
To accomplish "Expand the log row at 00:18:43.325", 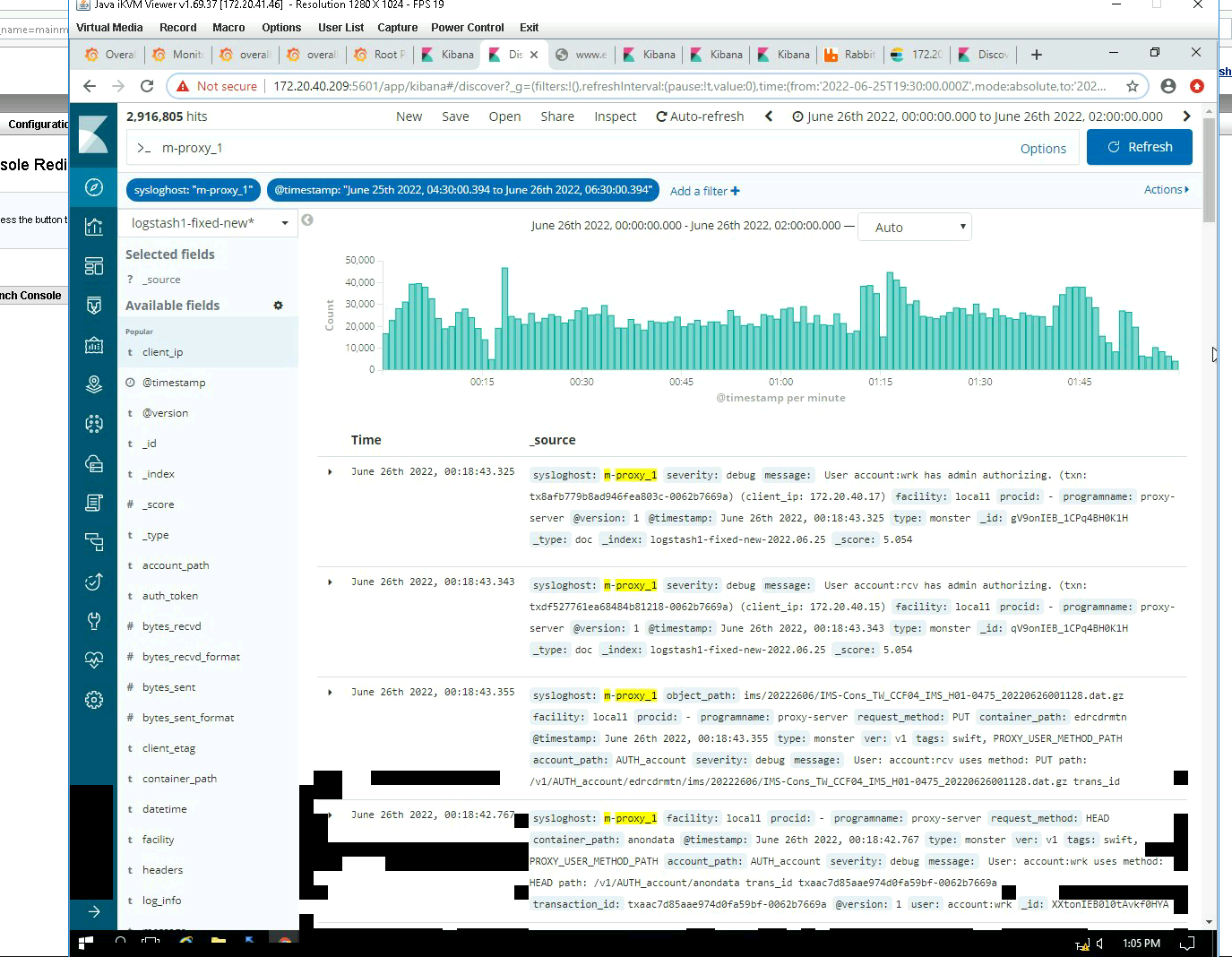I will [331, 471].
